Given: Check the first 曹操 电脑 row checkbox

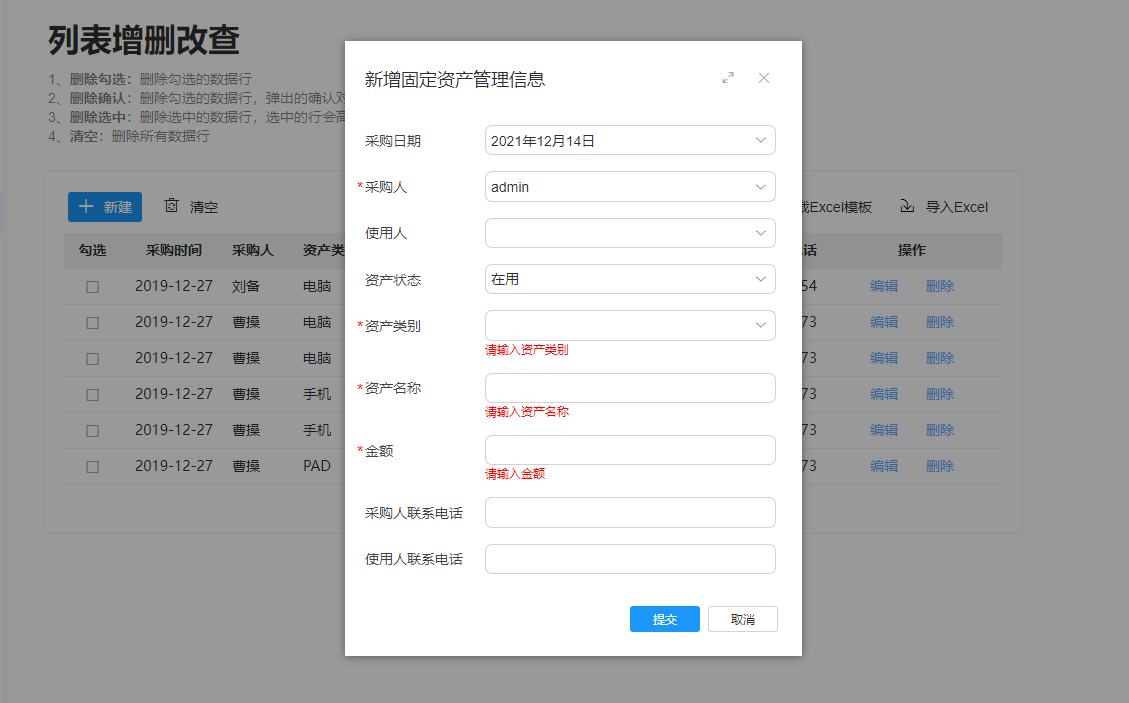Looking at the screenshot, I should click(x=93, y=322).
